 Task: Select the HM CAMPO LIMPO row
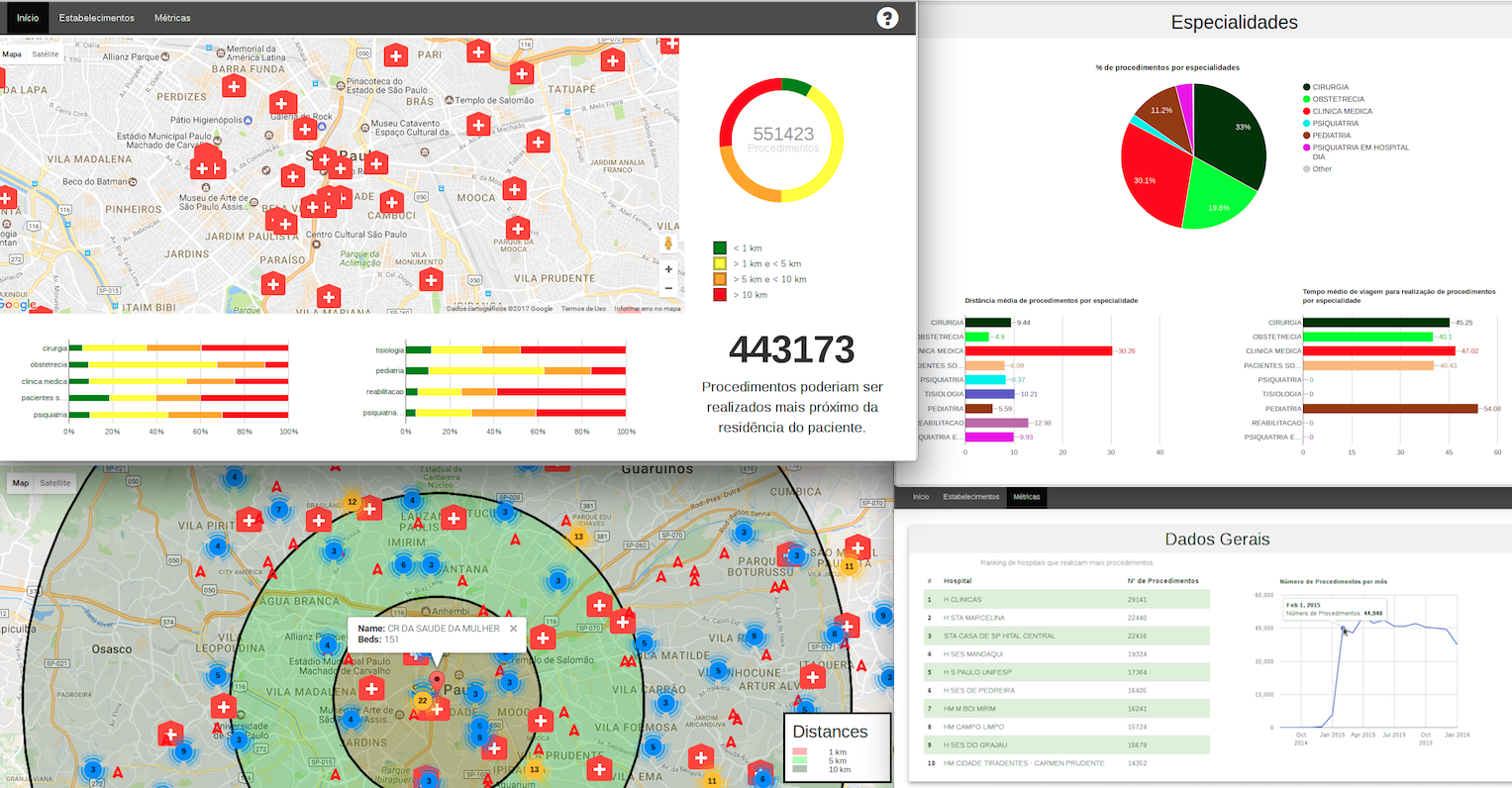[1065, 727]
